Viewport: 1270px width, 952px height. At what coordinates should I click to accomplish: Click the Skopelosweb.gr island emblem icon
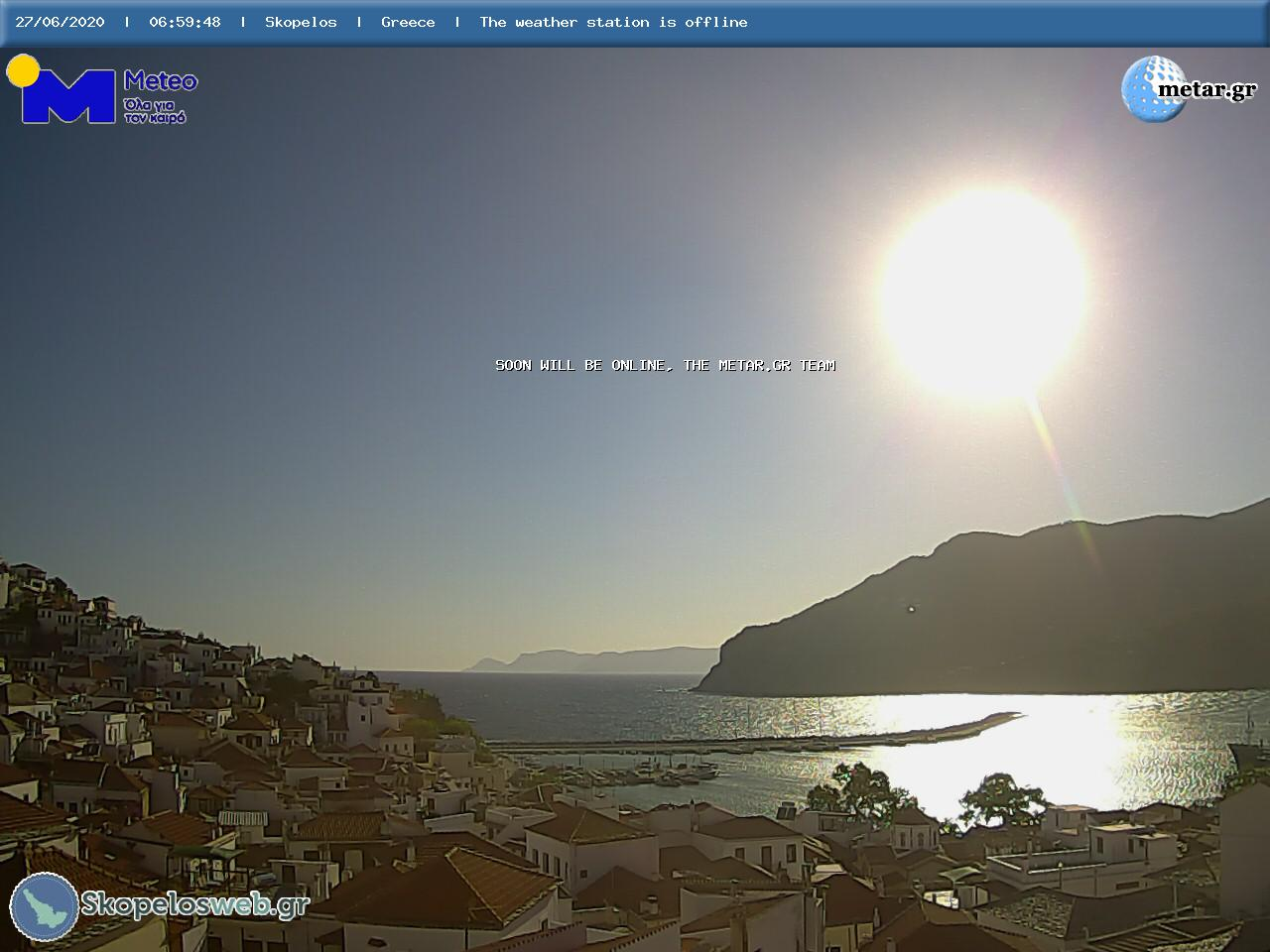pyautogui.click(x=44, y=906)
